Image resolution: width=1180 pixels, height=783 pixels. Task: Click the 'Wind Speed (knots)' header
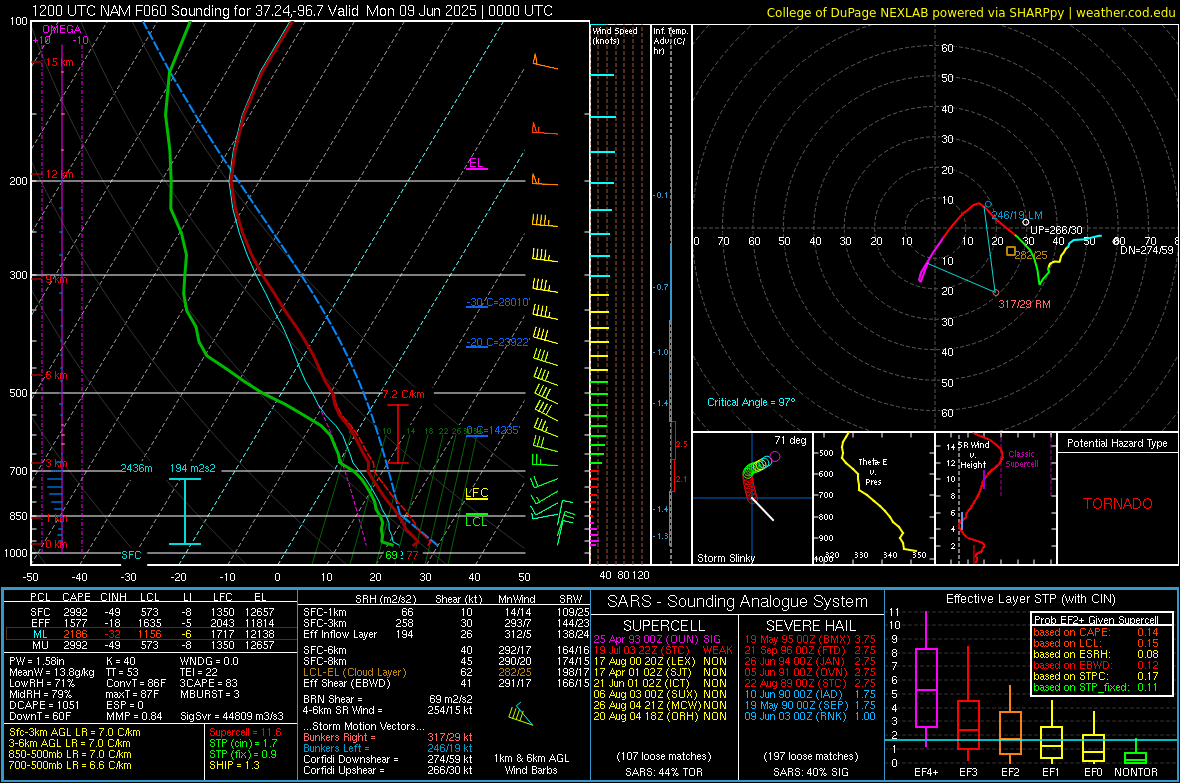coord(614,35)
